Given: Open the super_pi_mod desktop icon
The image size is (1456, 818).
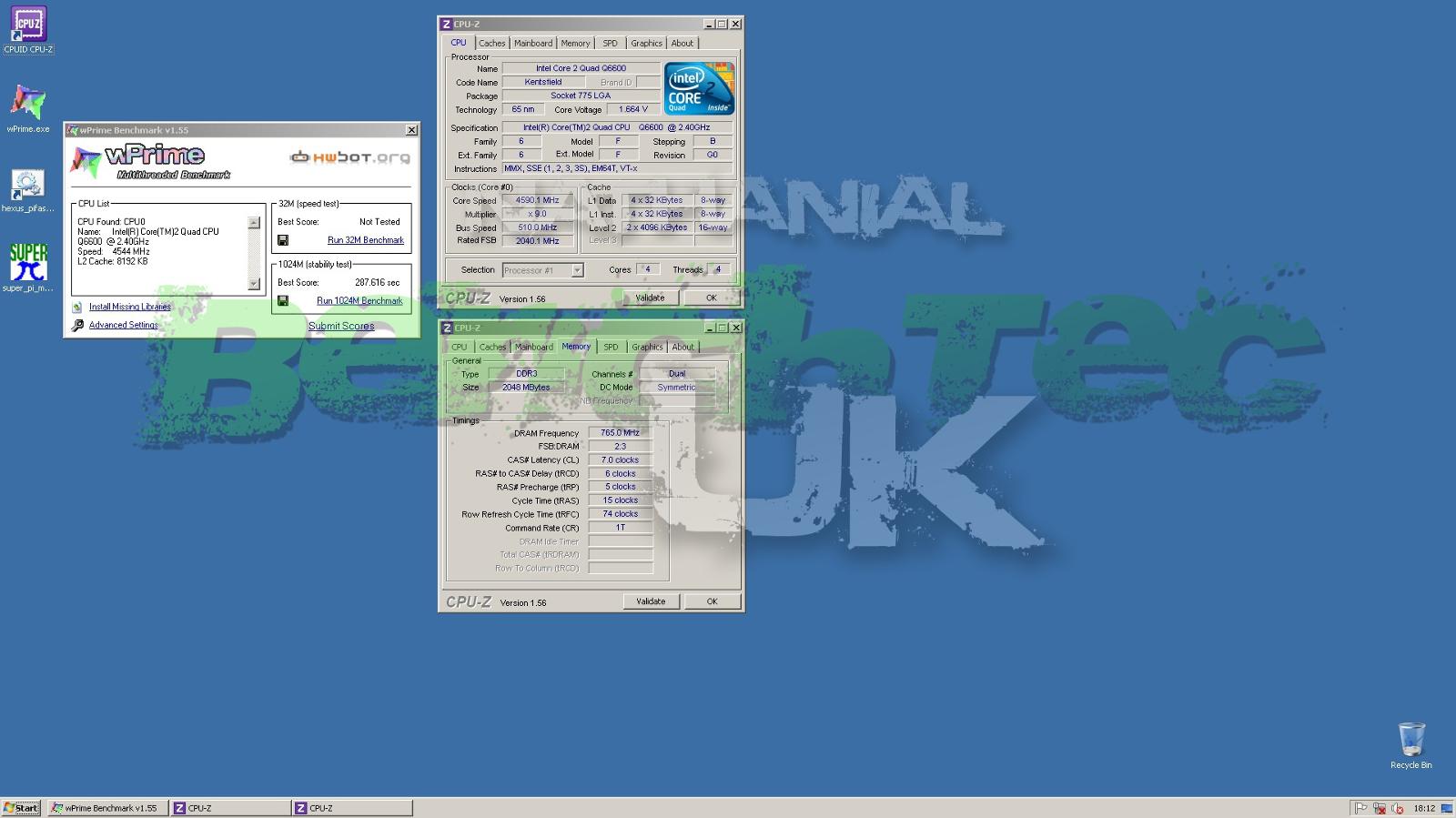Looking at the screenshot, I should tap(28, 268).
